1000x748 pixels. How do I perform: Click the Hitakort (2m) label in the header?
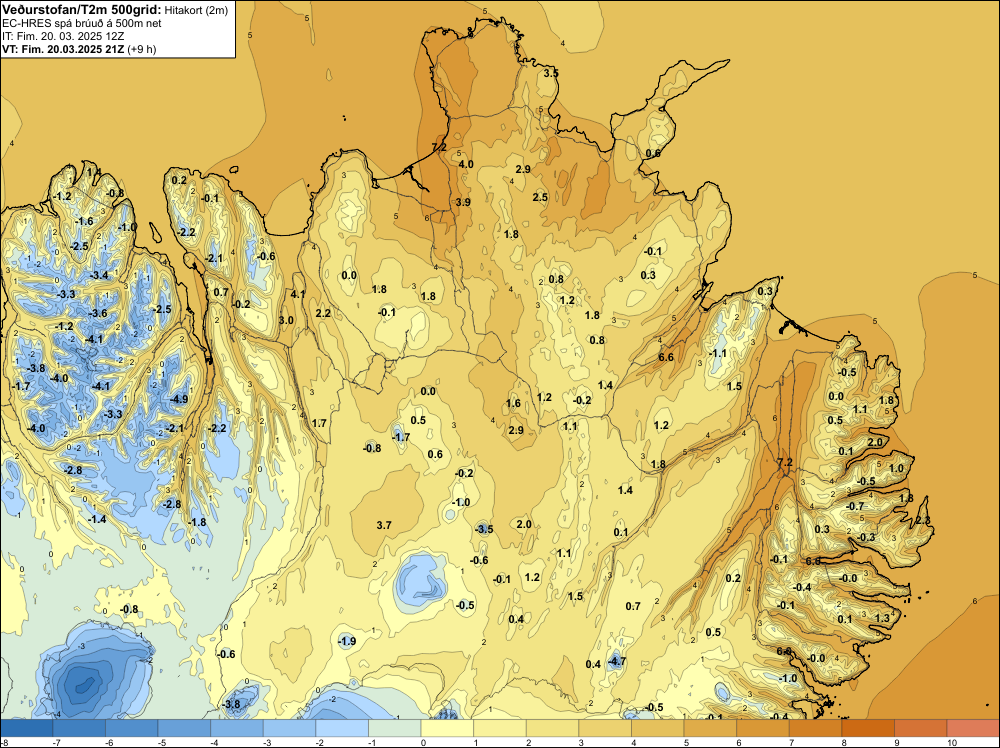[196, 10]
